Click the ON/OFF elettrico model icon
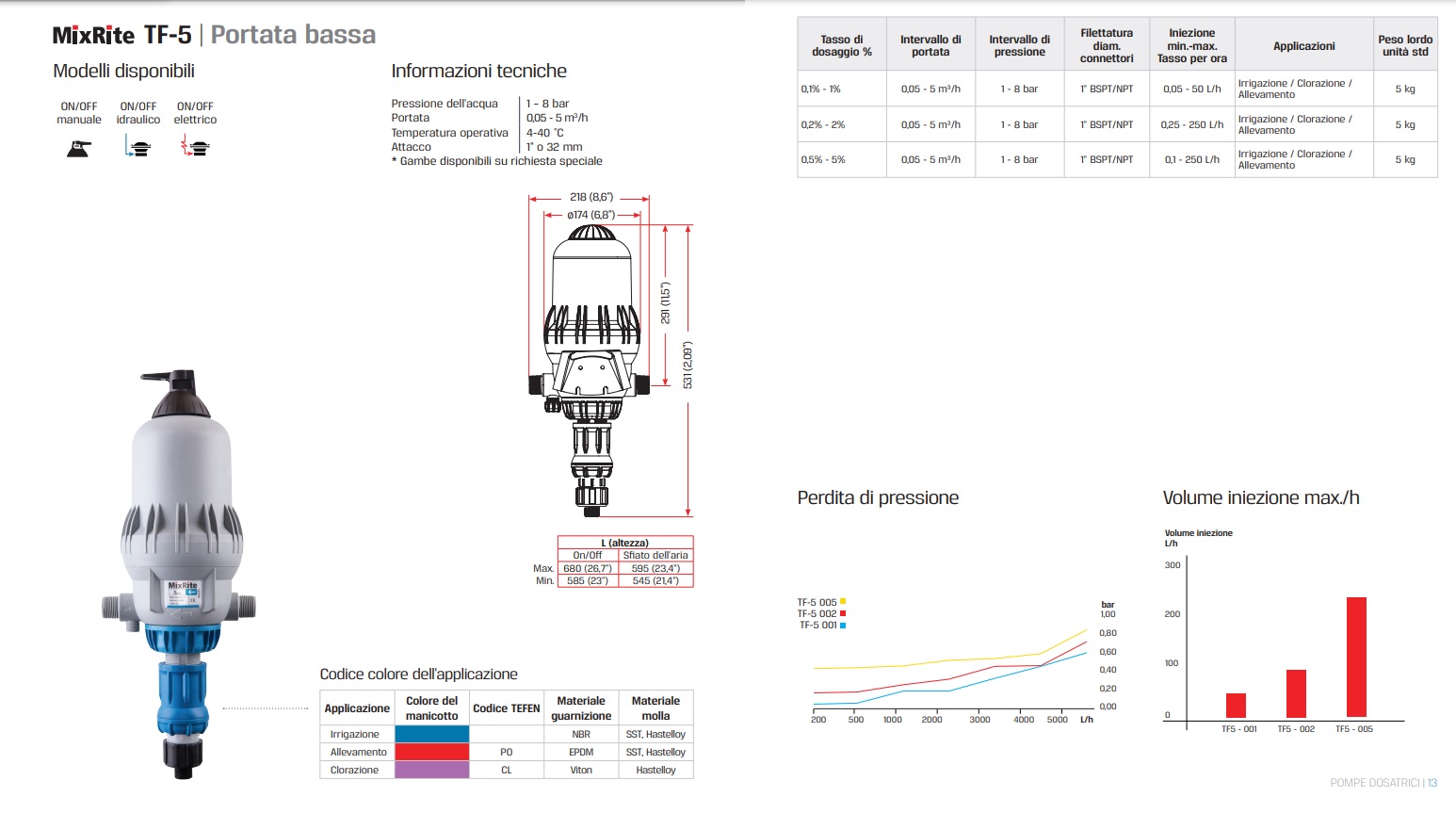Image resolution: width=1456 pixels, height=813 pixels. click(195, 146)
